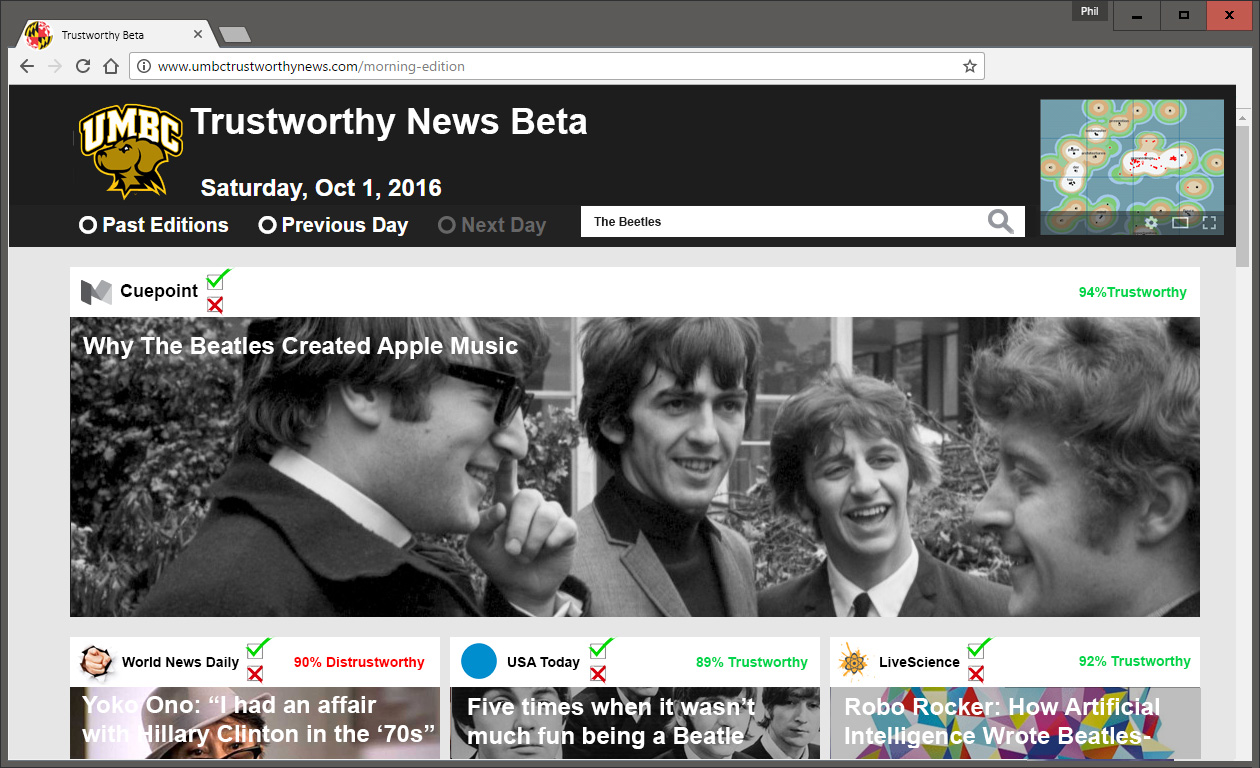This screenshot has height=768, width=1260.
Task: Open the Five times Beatle article headline
Action: pos(610,721)
